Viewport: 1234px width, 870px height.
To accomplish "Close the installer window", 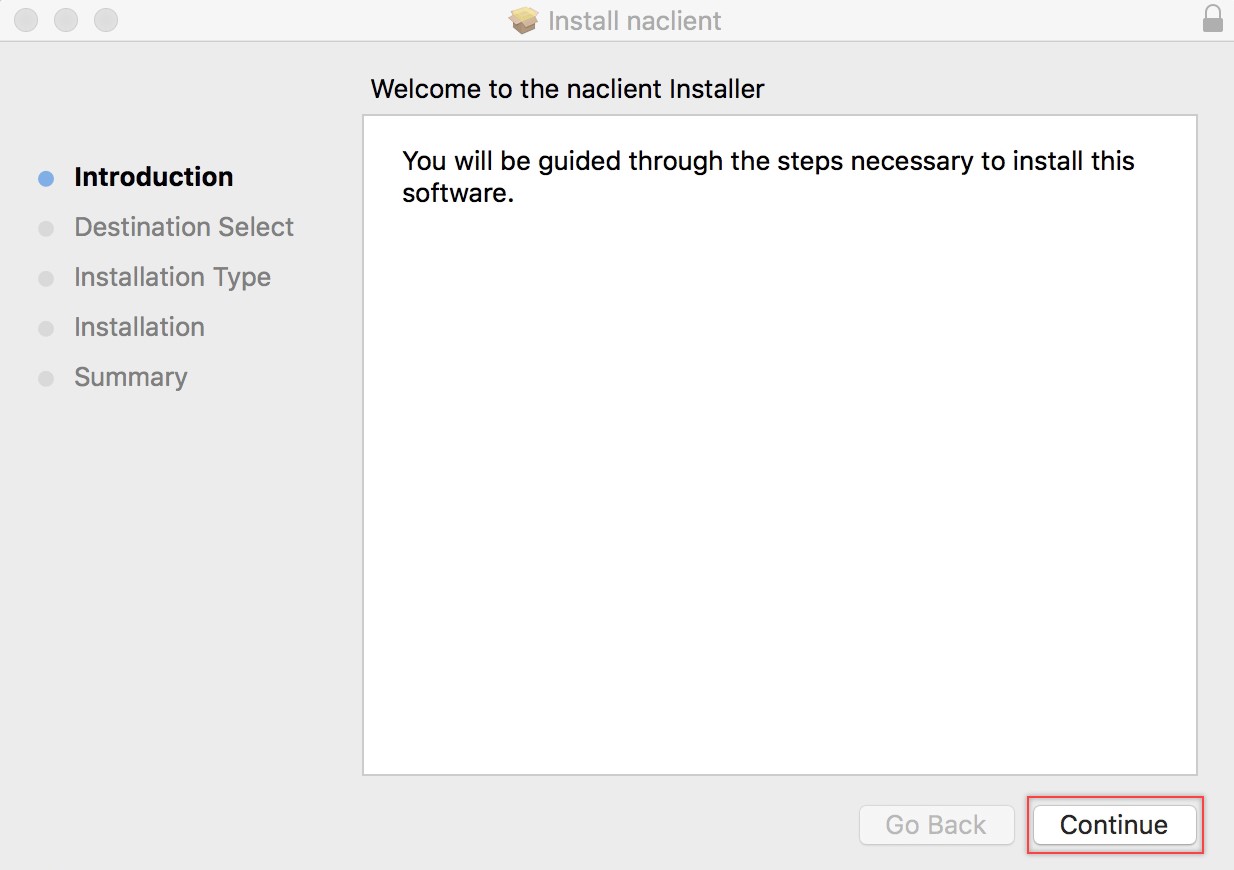I will pos(26,20).
